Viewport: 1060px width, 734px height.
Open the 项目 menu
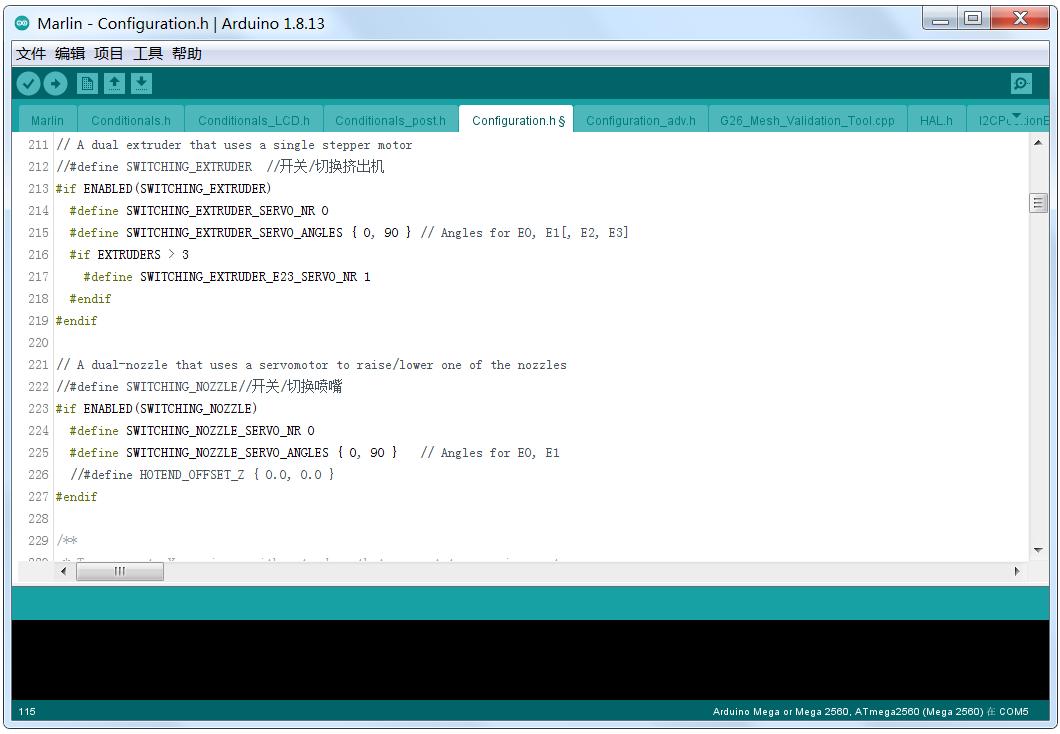pos(109,54)
